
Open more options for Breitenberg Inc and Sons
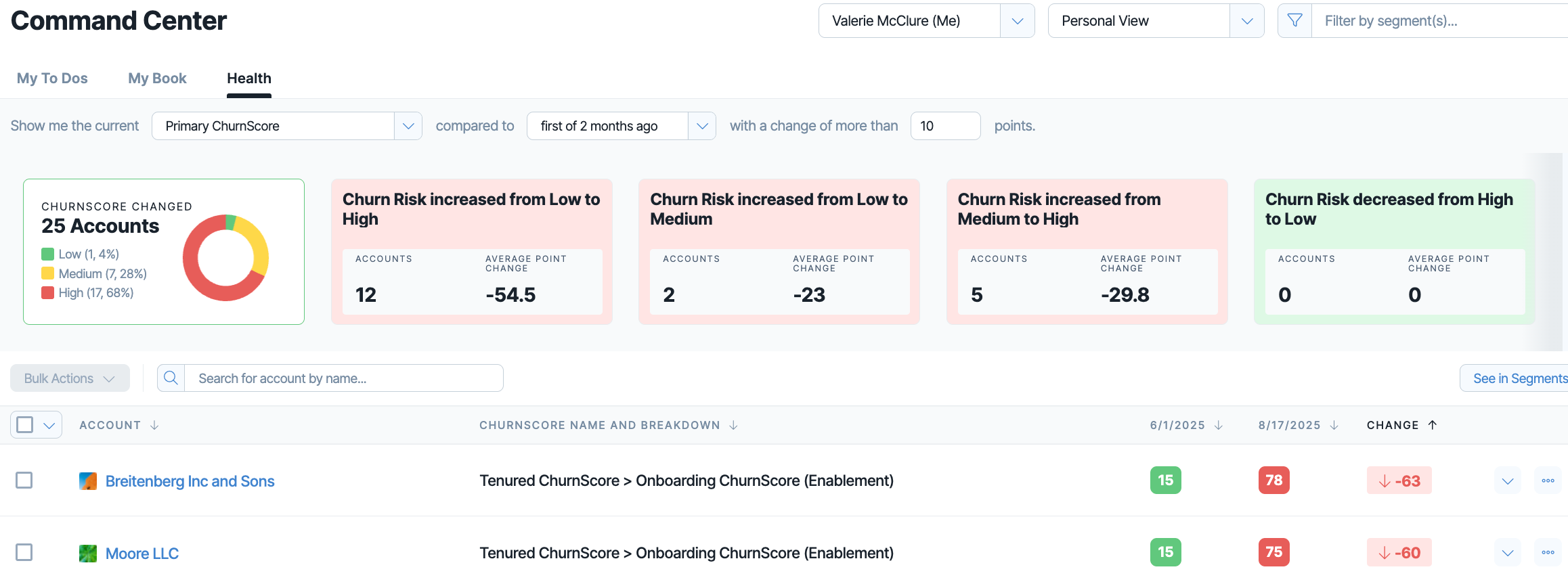1548,480
